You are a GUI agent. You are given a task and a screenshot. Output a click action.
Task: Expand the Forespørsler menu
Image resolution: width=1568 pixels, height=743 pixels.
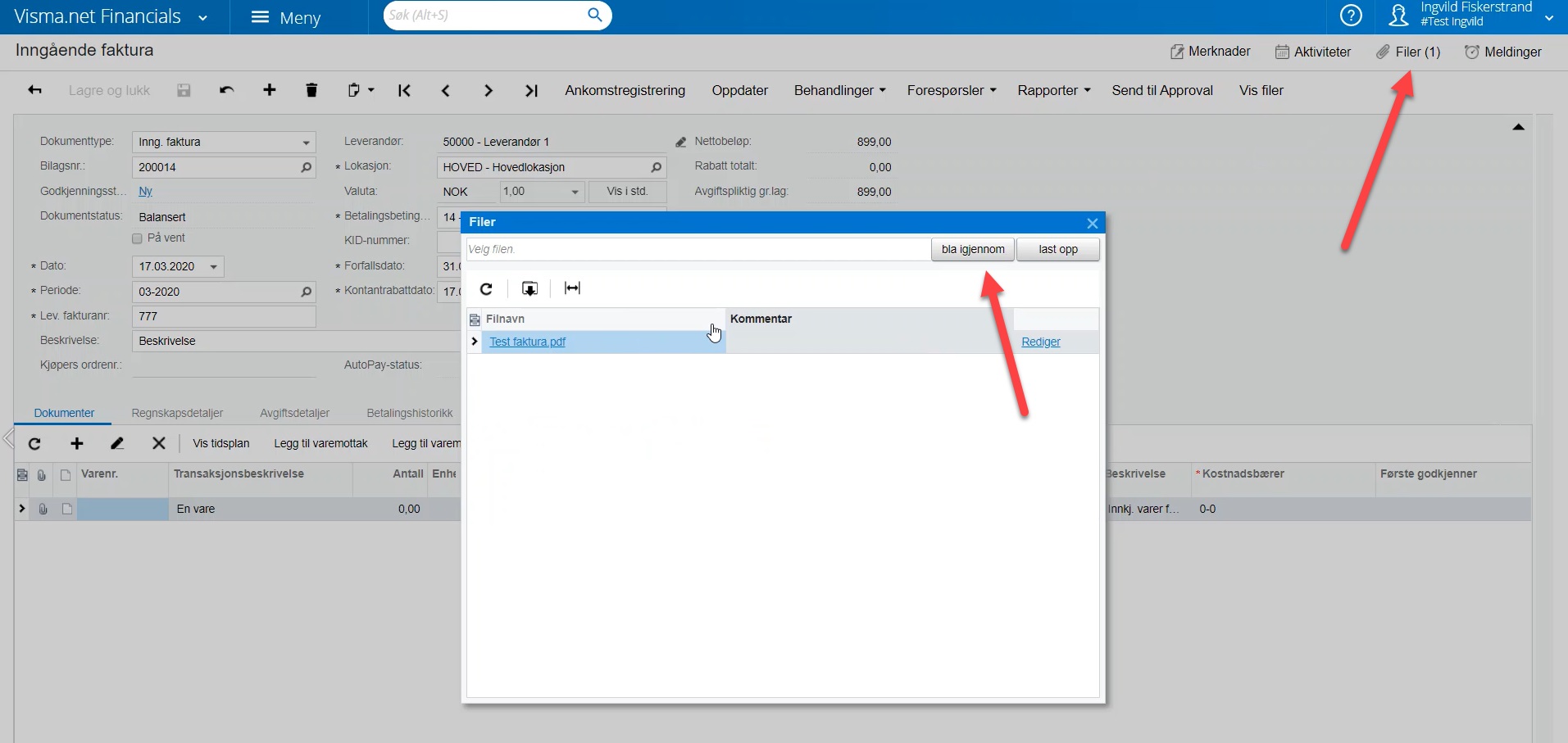[952, 90]
